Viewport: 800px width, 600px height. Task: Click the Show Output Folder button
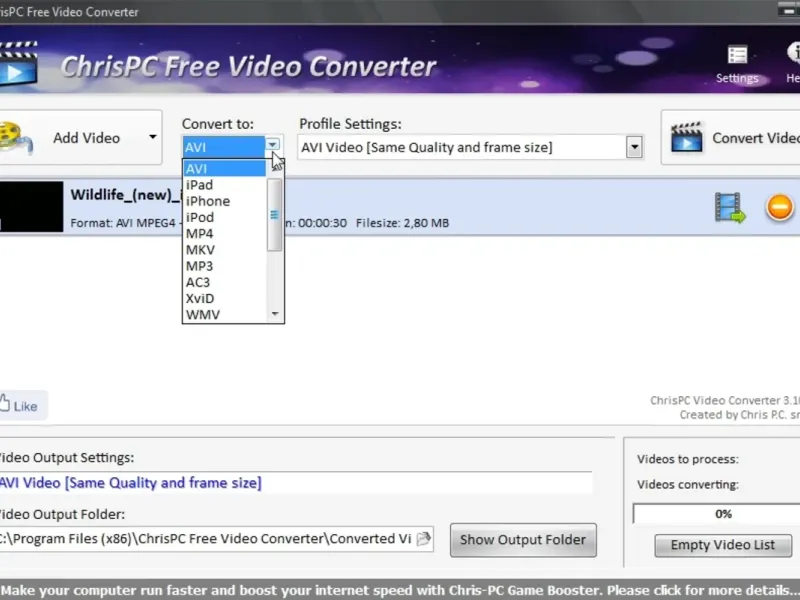[523, 540]
